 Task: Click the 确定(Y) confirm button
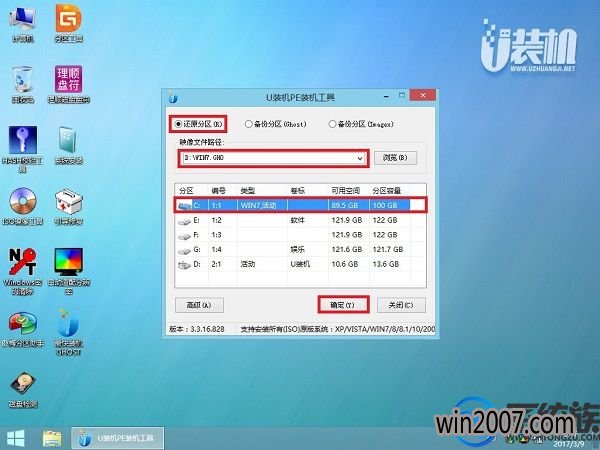pos(343,305)
